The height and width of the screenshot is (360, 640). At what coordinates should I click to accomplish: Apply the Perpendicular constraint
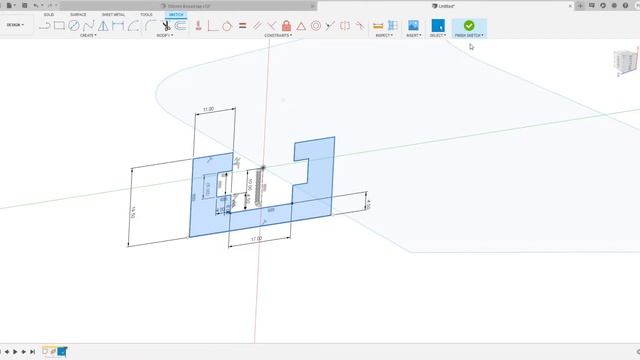[x=271, y=26]
